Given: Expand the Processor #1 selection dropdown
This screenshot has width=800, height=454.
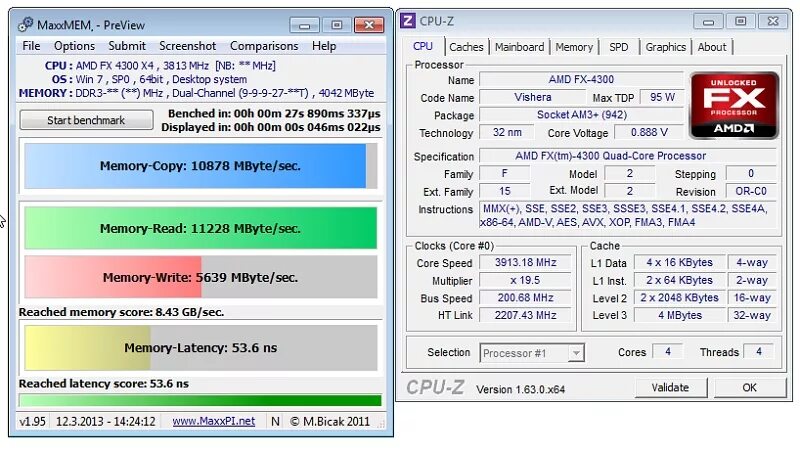Looking at the screenshot, I should [576, 353].
